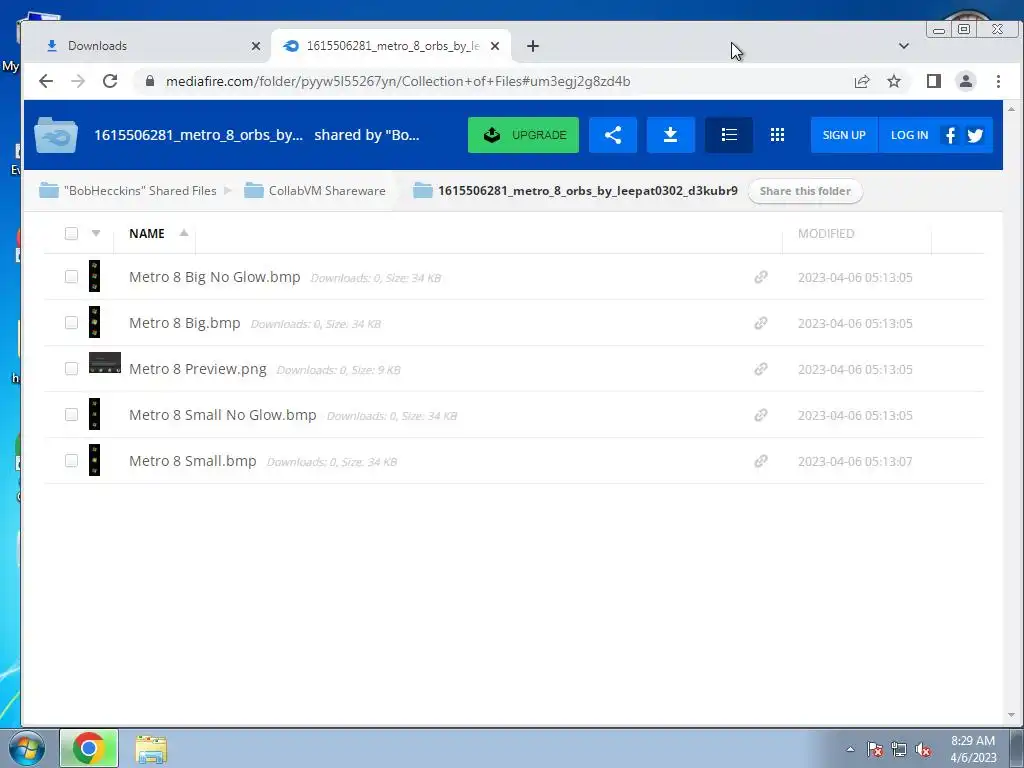Toggle the select-all checkbox in header
The image size is (1024, 768).
pos(71,233)
